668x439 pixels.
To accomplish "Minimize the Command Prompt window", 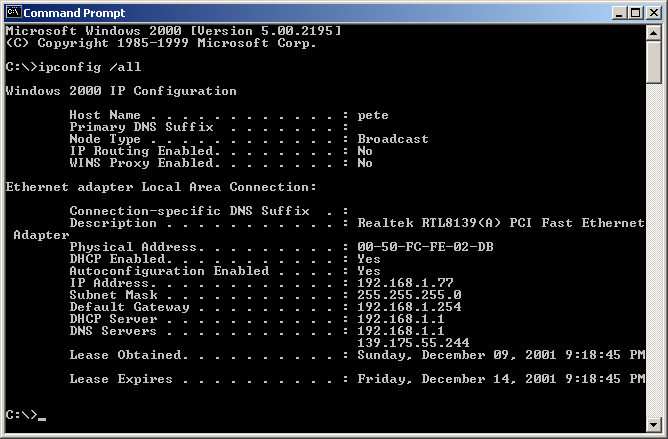I will (x=619, y=13).
